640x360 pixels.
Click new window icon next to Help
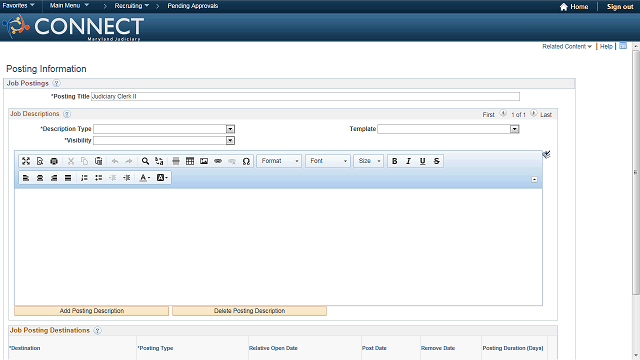click(623, 46)
